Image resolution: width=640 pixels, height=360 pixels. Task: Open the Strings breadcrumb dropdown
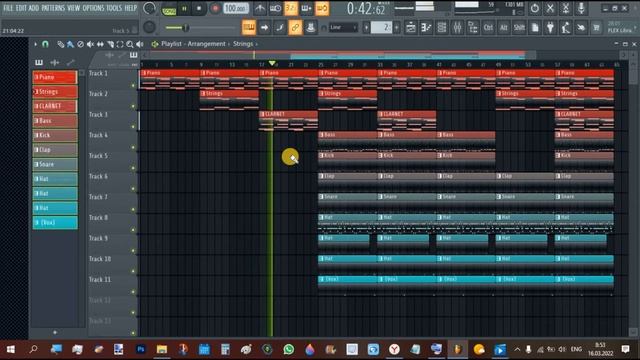[243, 44]
